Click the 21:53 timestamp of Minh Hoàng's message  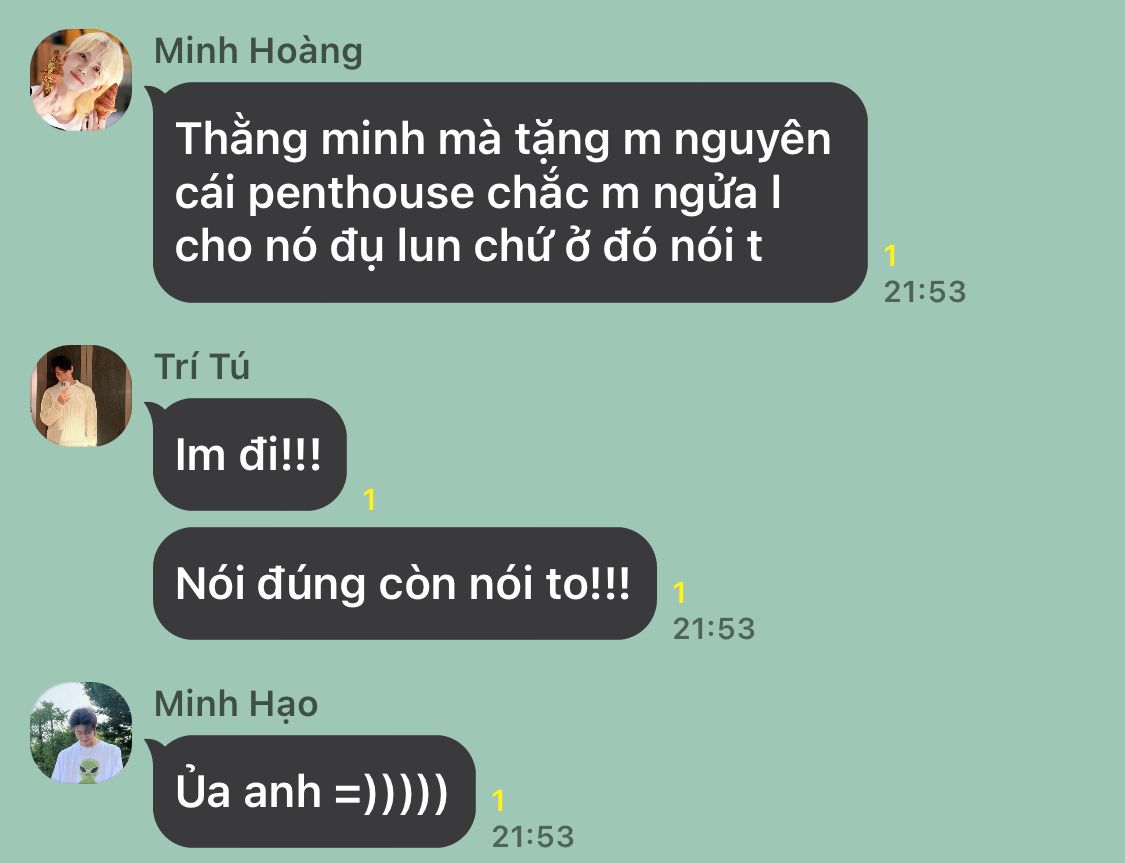click(925, 292)
